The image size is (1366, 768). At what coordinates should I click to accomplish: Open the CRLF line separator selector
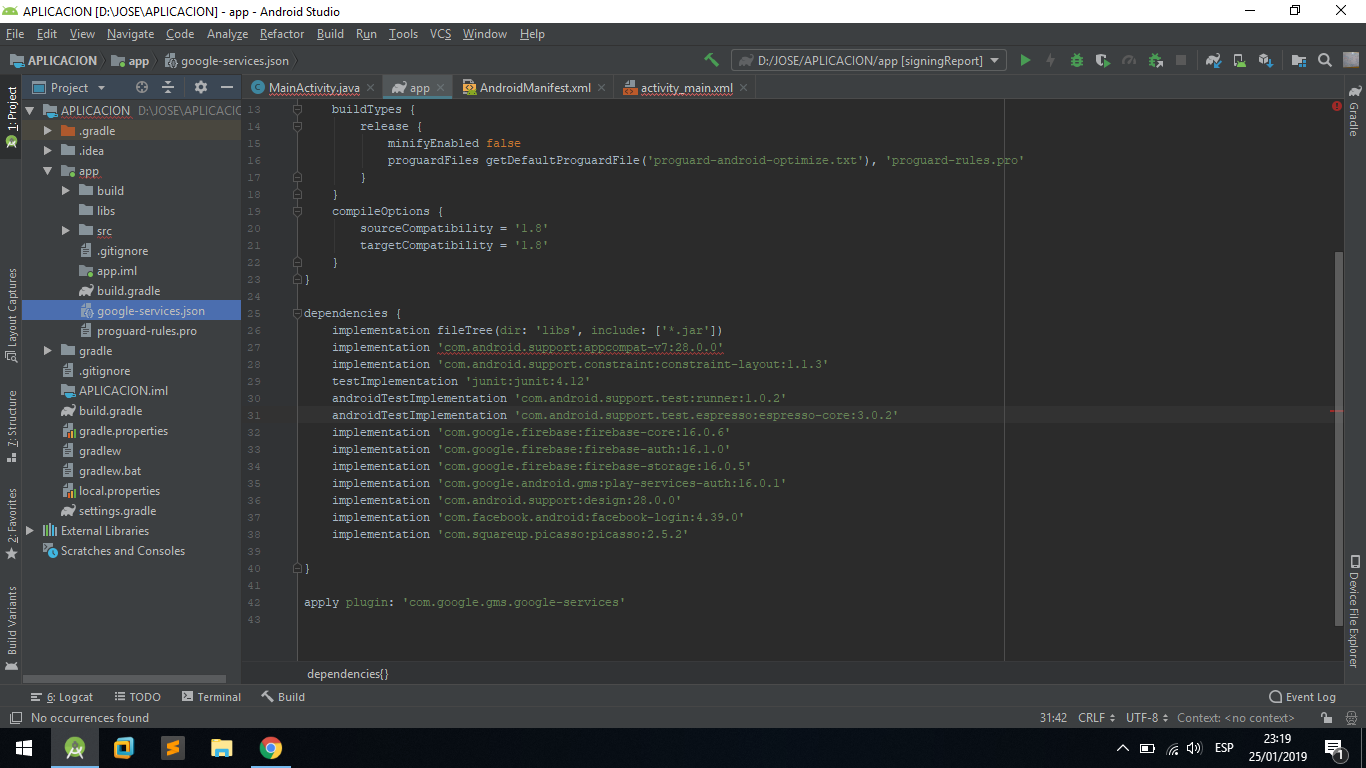[1097, 718]
